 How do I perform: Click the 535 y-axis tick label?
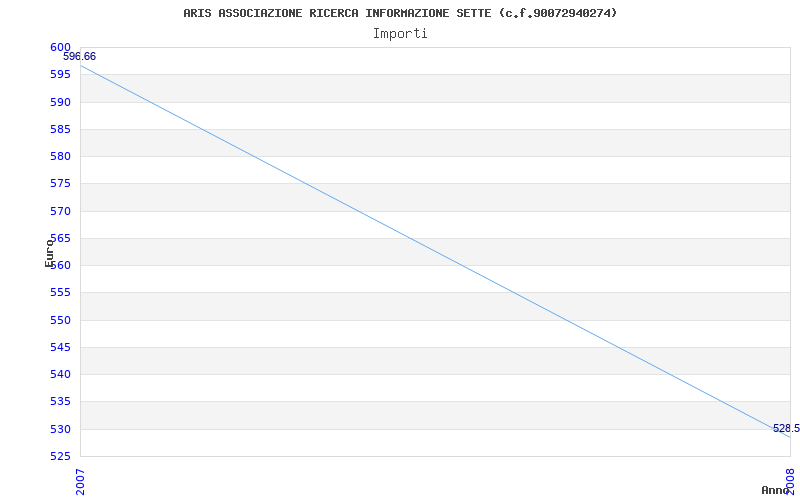pos(60,402)
